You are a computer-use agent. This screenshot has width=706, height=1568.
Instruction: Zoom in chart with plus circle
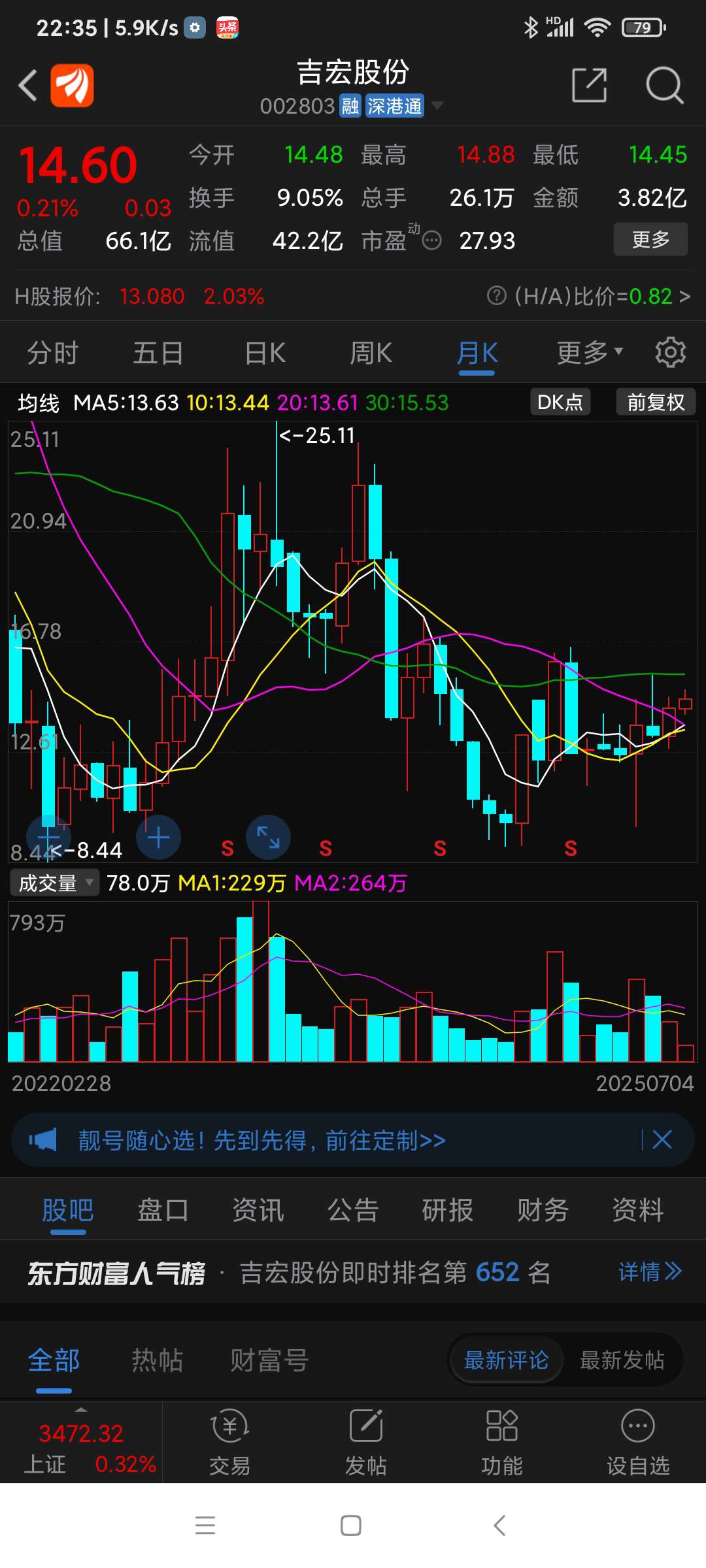point(158,837)
